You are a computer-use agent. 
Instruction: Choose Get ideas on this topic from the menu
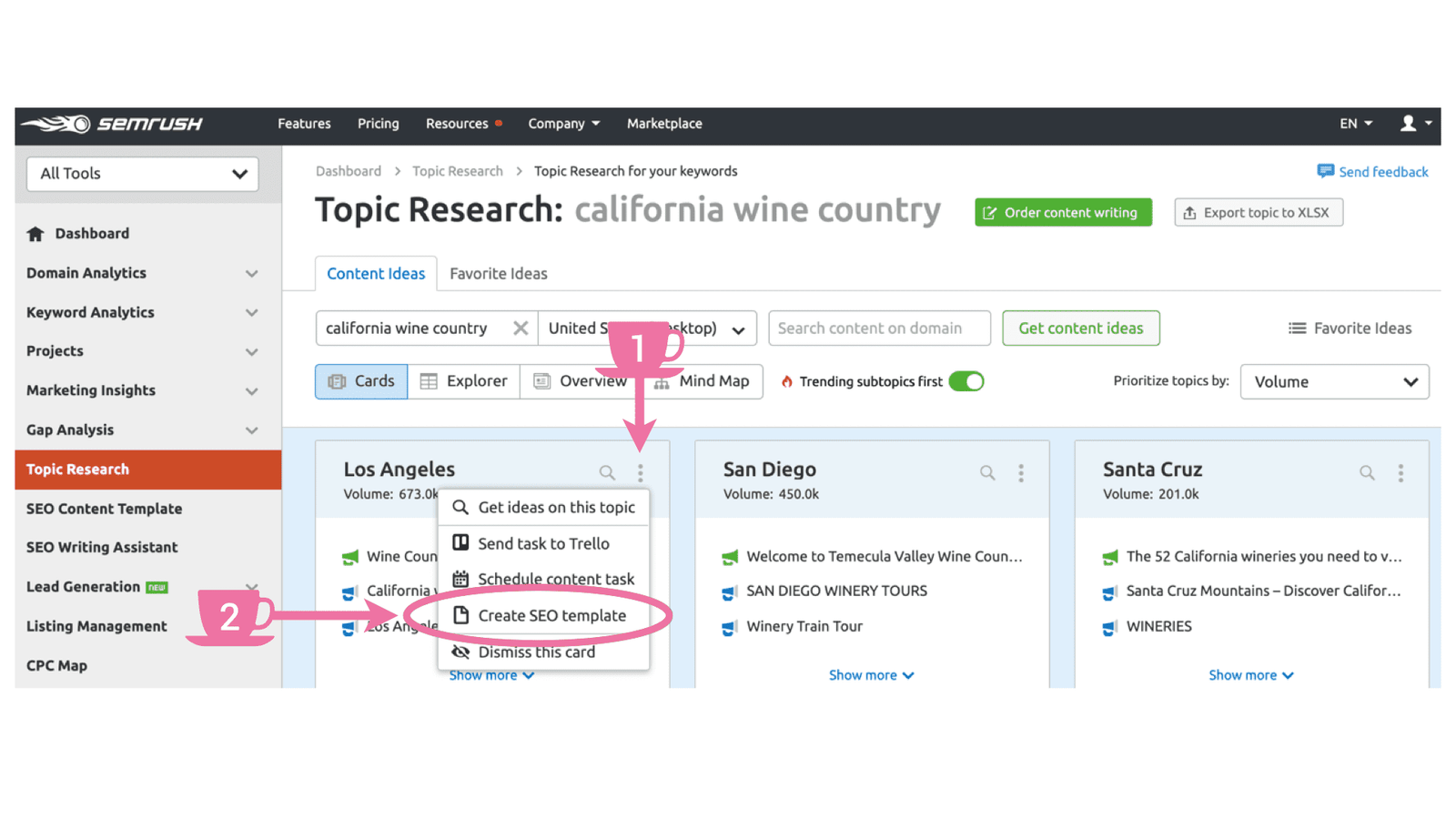(556, 507)
